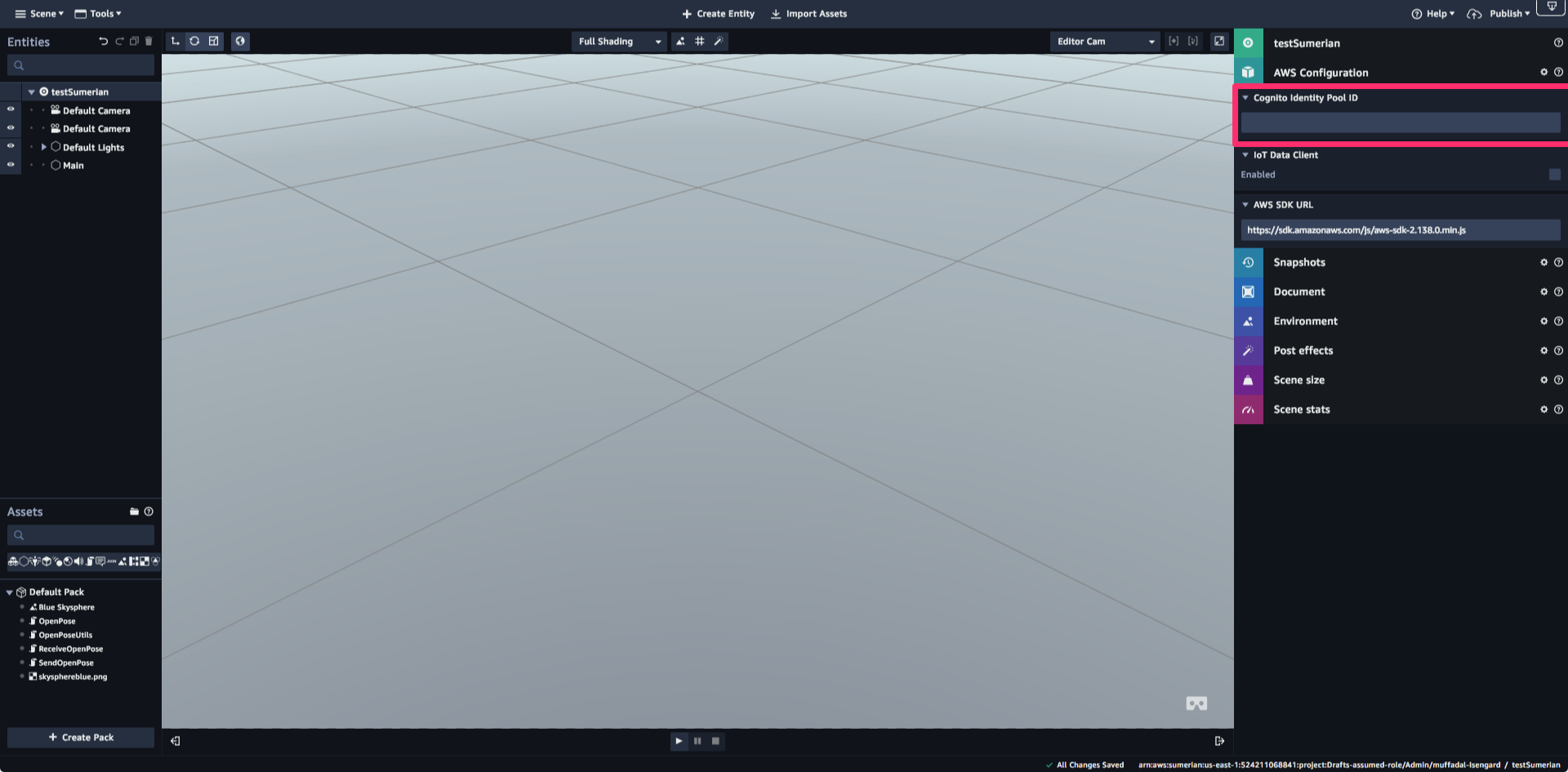Open the Environment panel
The image size is (1568, 772).
tap(1401, 321)
